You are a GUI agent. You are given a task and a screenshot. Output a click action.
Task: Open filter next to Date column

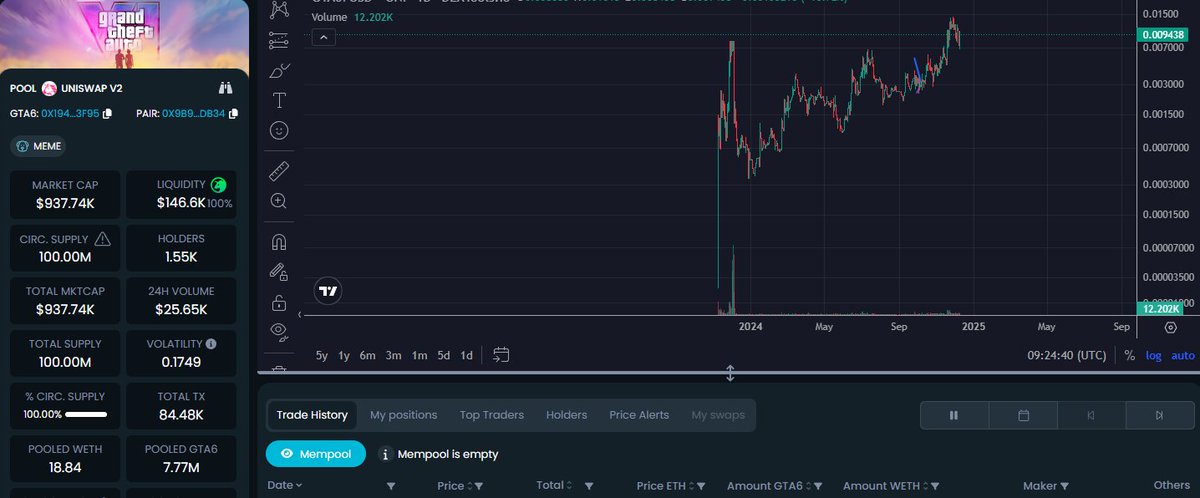[391, 486]
